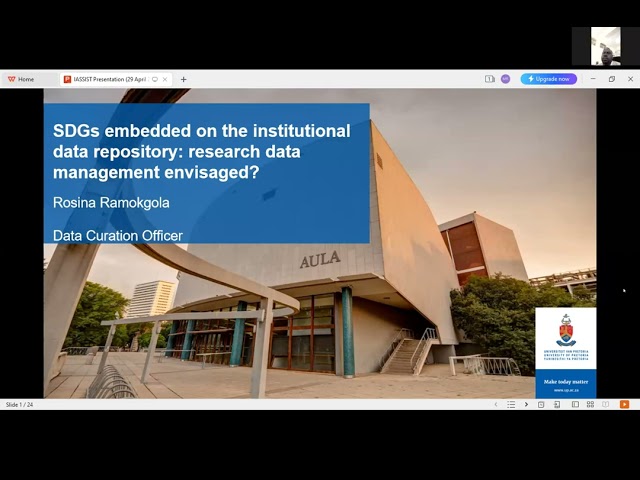The width and height of the screenshot is (640, 480).
Task: Switch to normal view in status bar
Action: [x=575, y=404]
